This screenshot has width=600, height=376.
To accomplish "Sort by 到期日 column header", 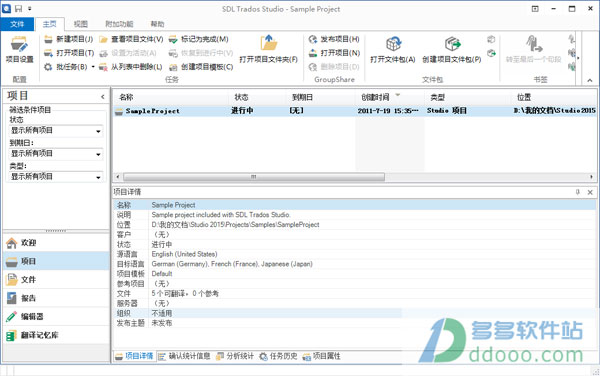I will [x=321, y=97].
